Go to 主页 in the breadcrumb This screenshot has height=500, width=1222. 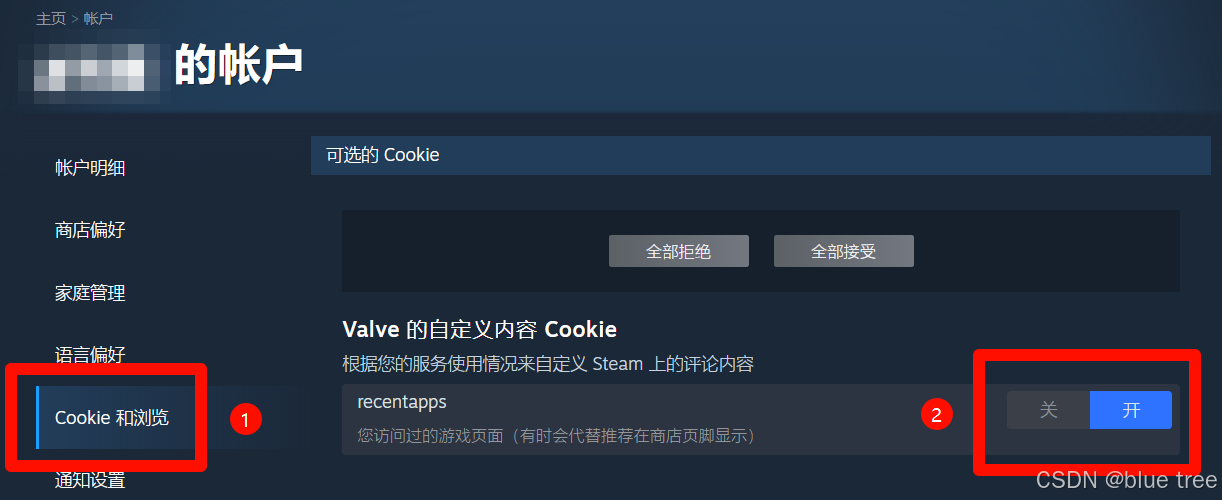[x=51, y=19]
